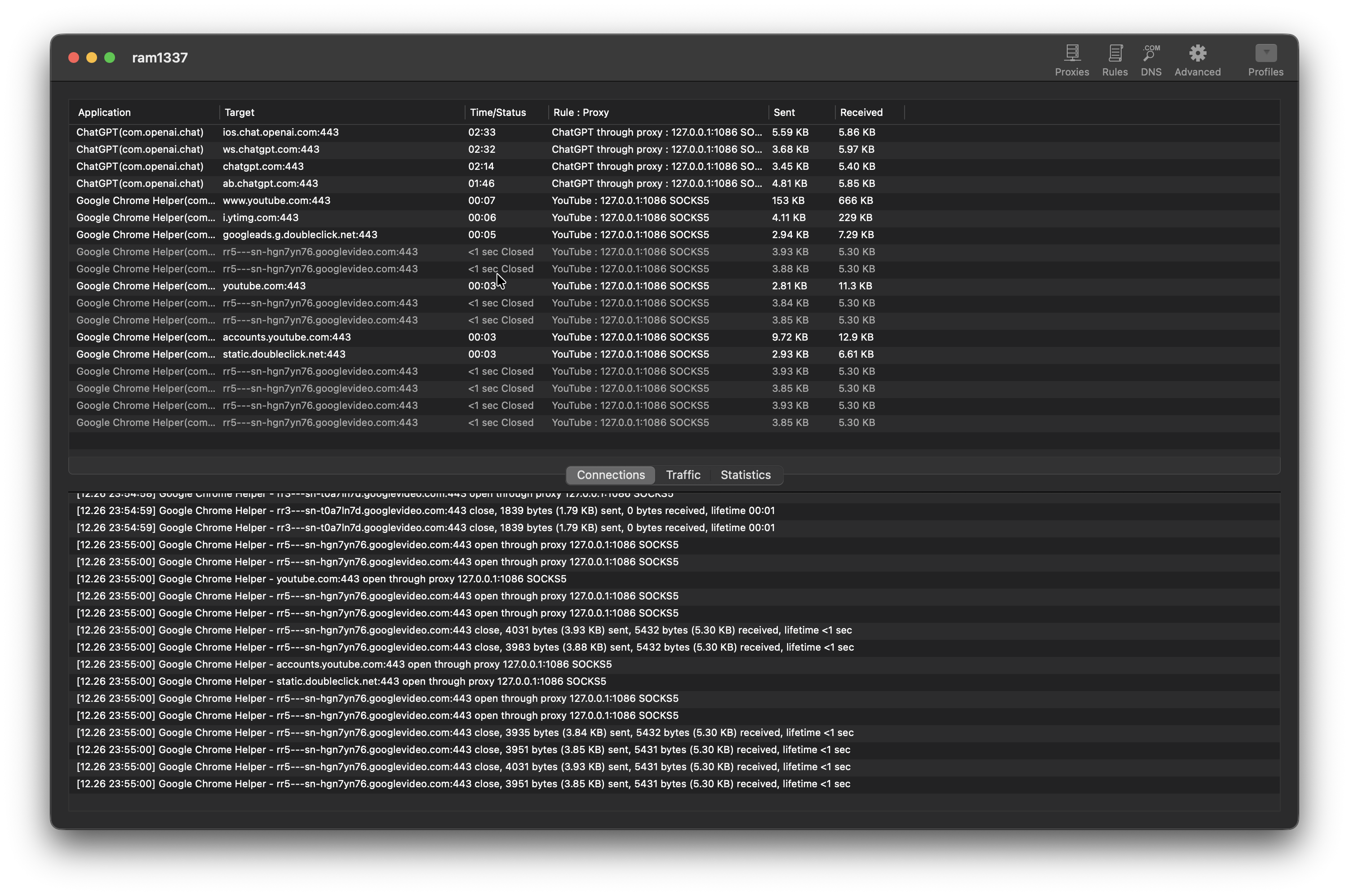The width and height of the screenshot is (1349, 896).
Task: Click the green fullscreen window button
Action: 110,58
